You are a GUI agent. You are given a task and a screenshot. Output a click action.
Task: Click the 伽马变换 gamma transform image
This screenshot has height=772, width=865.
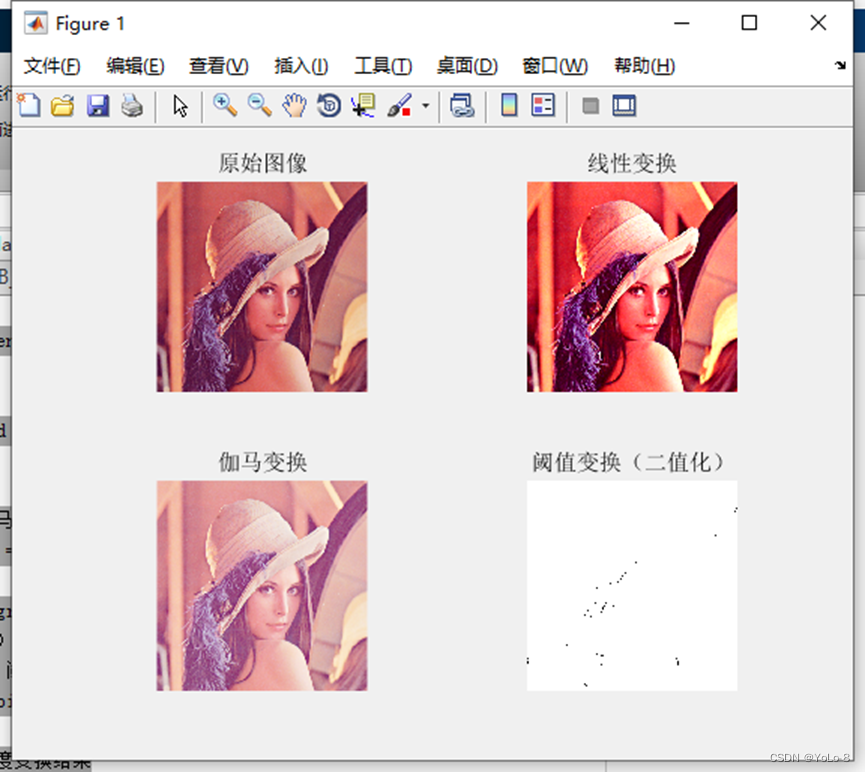[262, 585]
